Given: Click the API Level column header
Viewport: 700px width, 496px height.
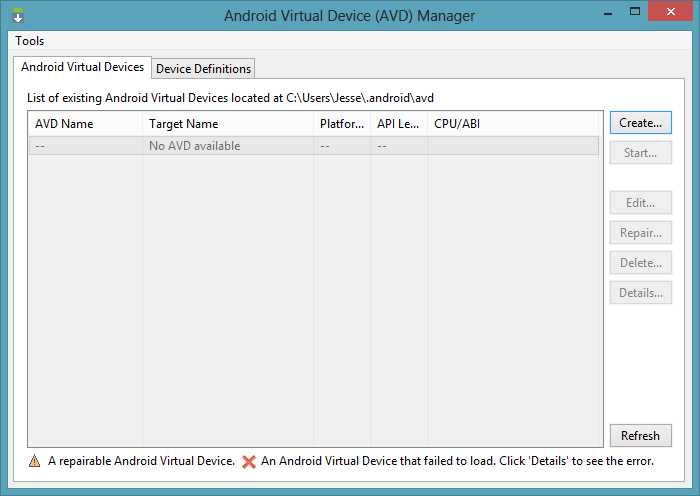Looking at the screenshot, I should [x=400, y=124].
